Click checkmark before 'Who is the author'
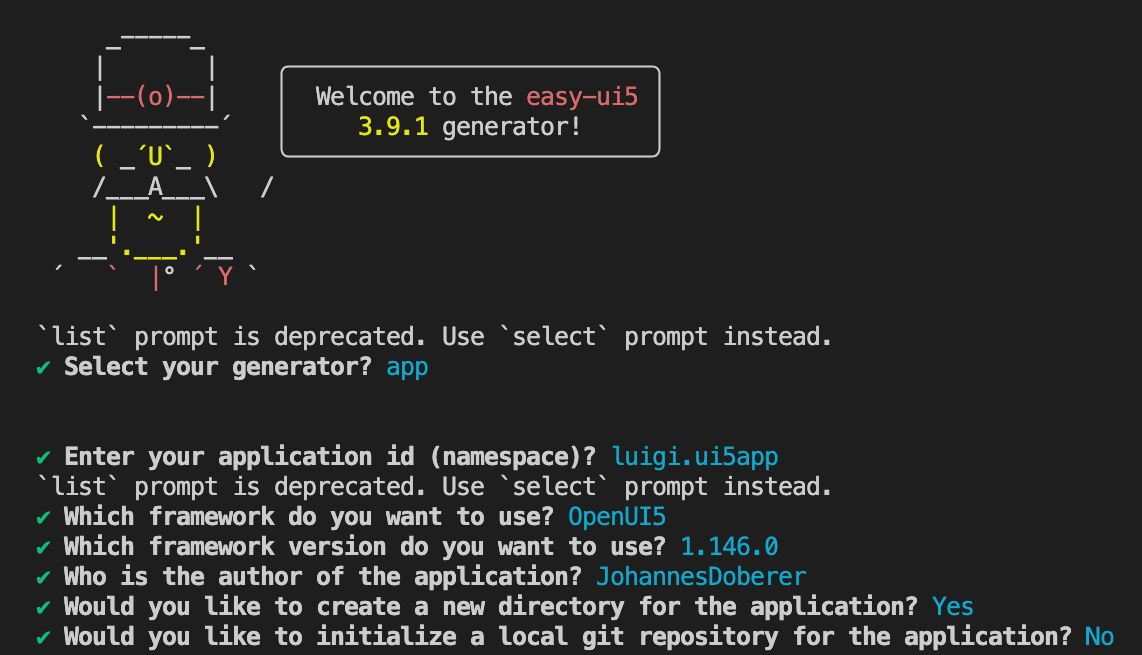 (43, 578)
